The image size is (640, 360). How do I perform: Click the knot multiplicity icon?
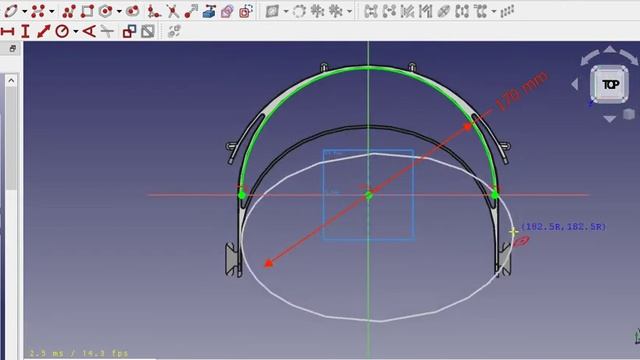pos(336,11)
